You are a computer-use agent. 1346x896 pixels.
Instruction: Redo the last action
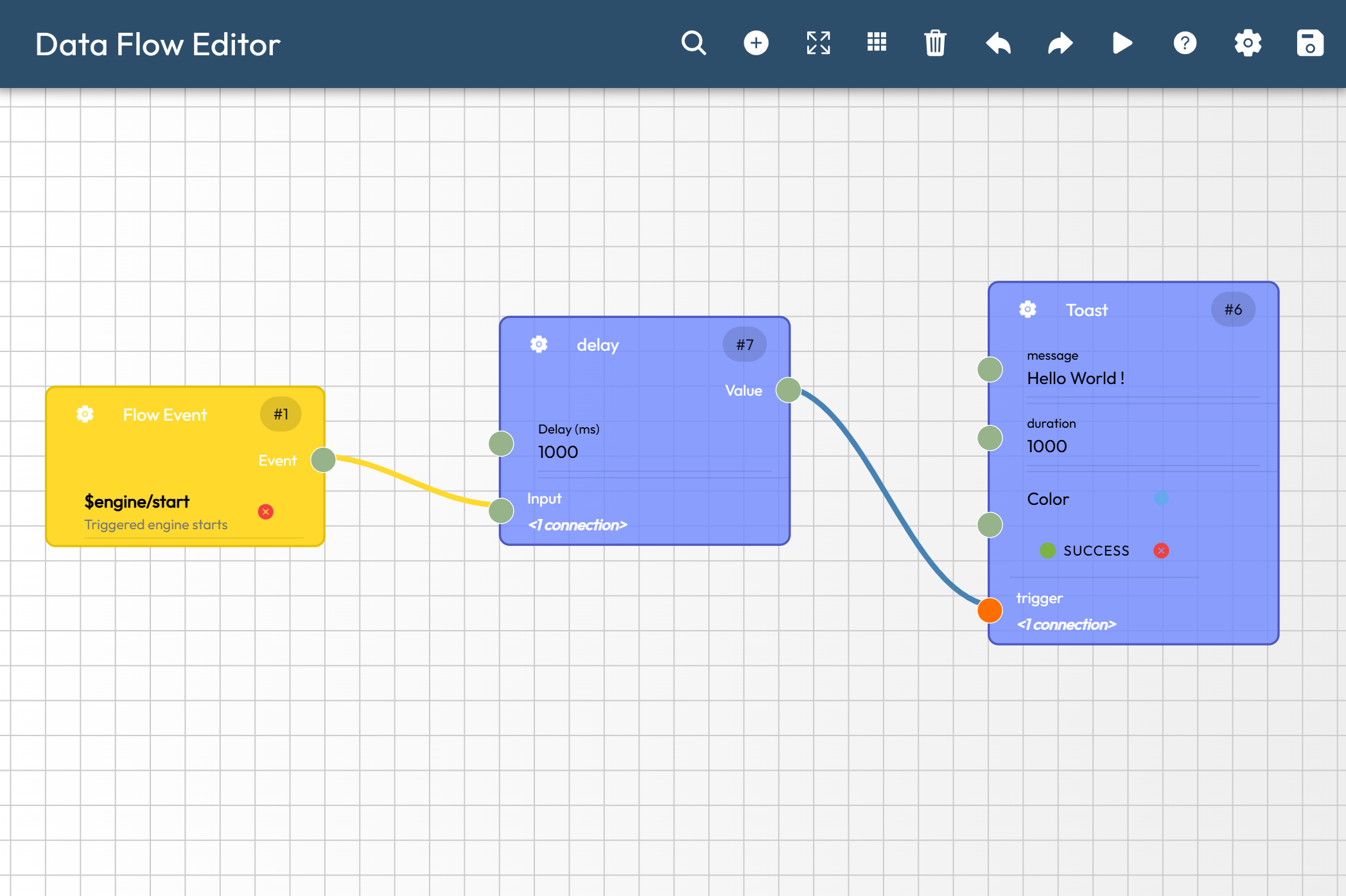point(1060,44)
